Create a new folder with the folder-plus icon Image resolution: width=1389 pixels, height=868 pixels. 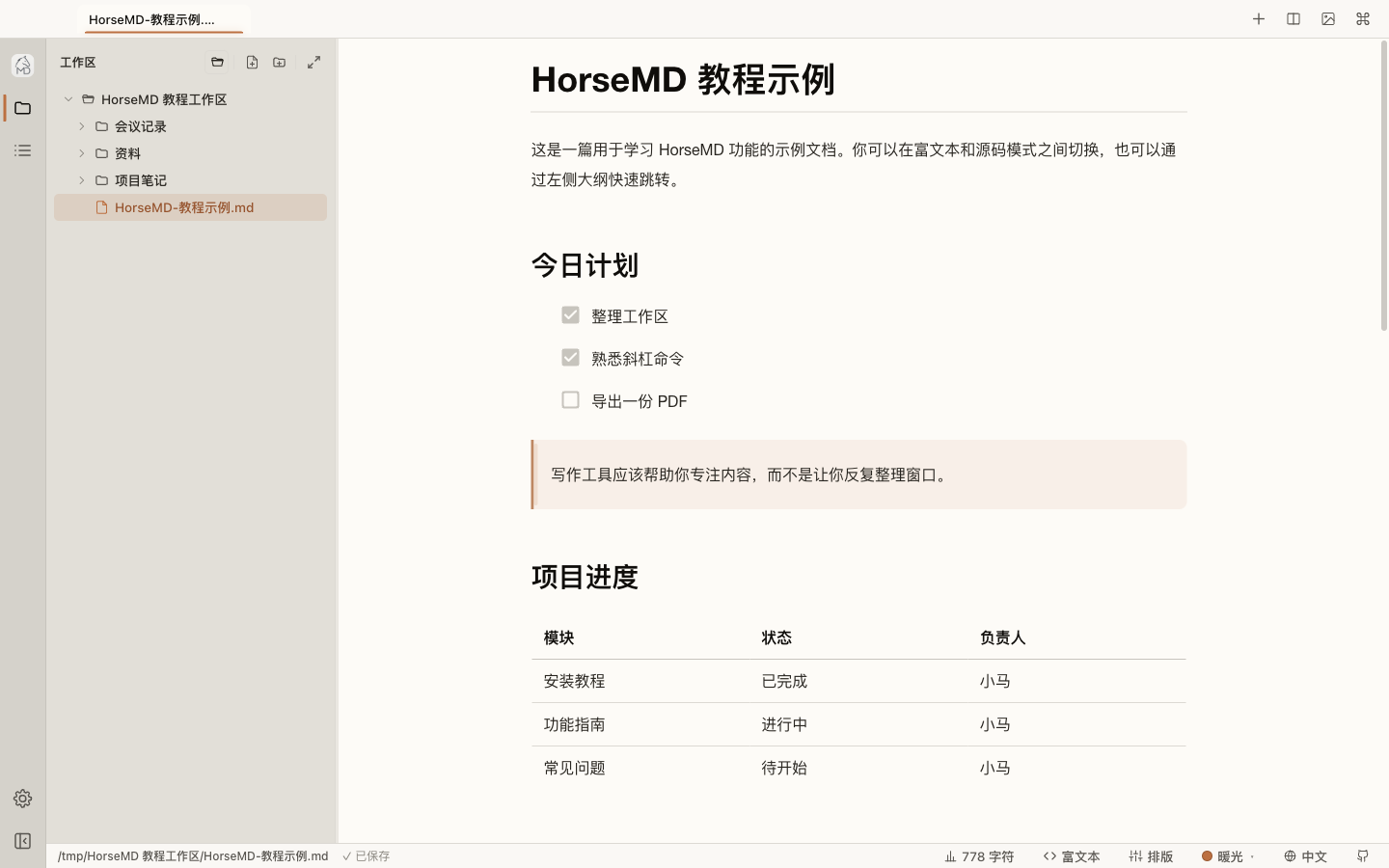coord(280,63)
